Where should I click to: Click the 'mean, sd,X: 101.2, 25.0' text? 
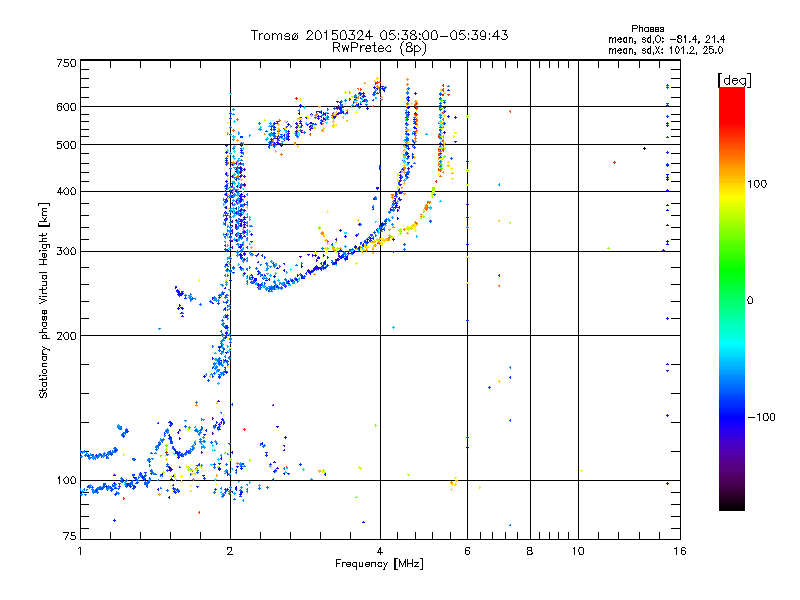(x=665, y=50)
